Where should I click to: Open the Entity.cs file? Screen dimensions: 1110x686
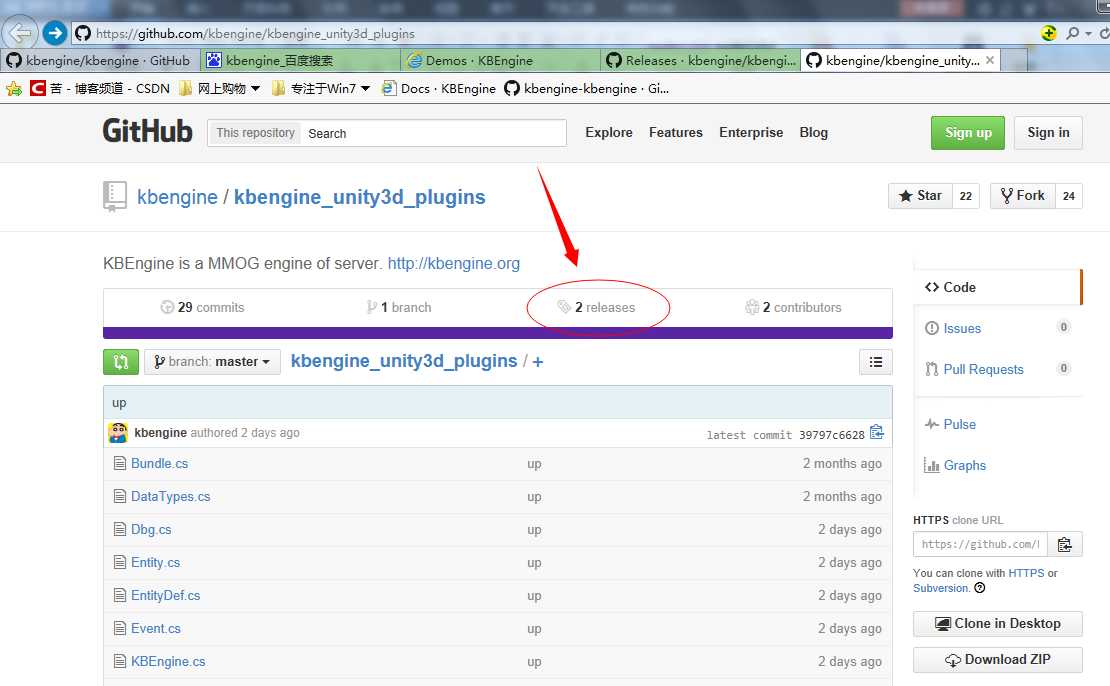pos(155,562)
